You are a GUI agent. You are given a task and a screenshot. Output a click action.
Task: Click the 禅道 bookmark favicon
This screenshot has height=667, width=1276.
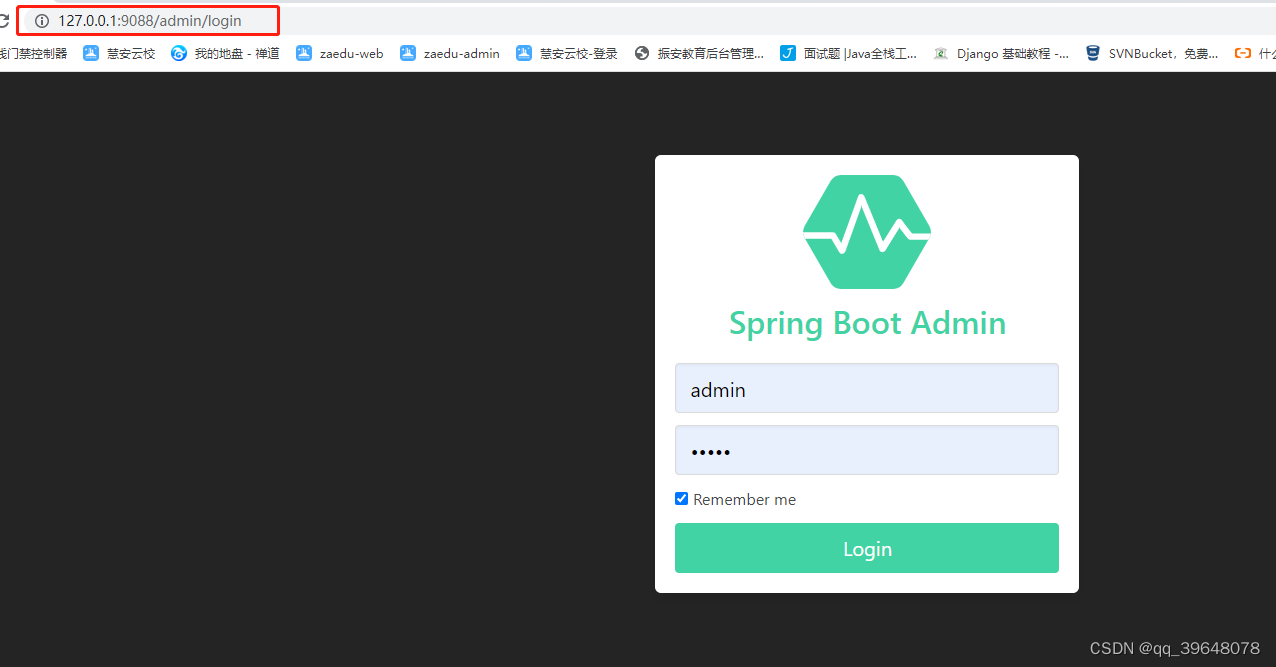point(179,54)
